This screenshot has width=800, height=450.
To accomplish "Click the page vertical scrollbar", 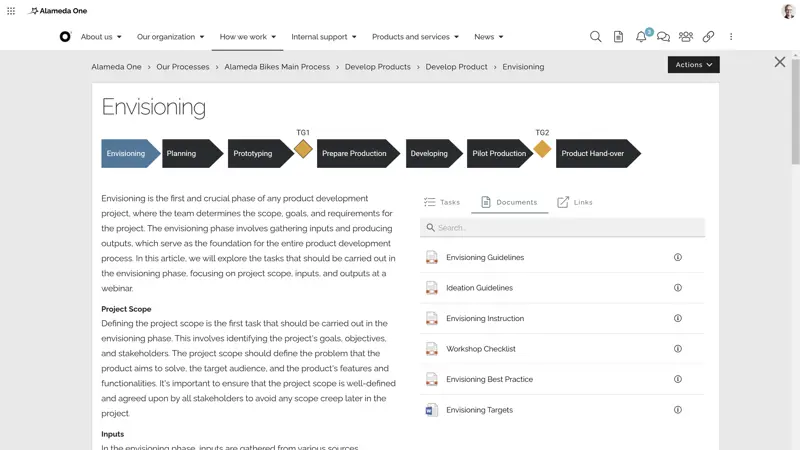I will 795,111.
